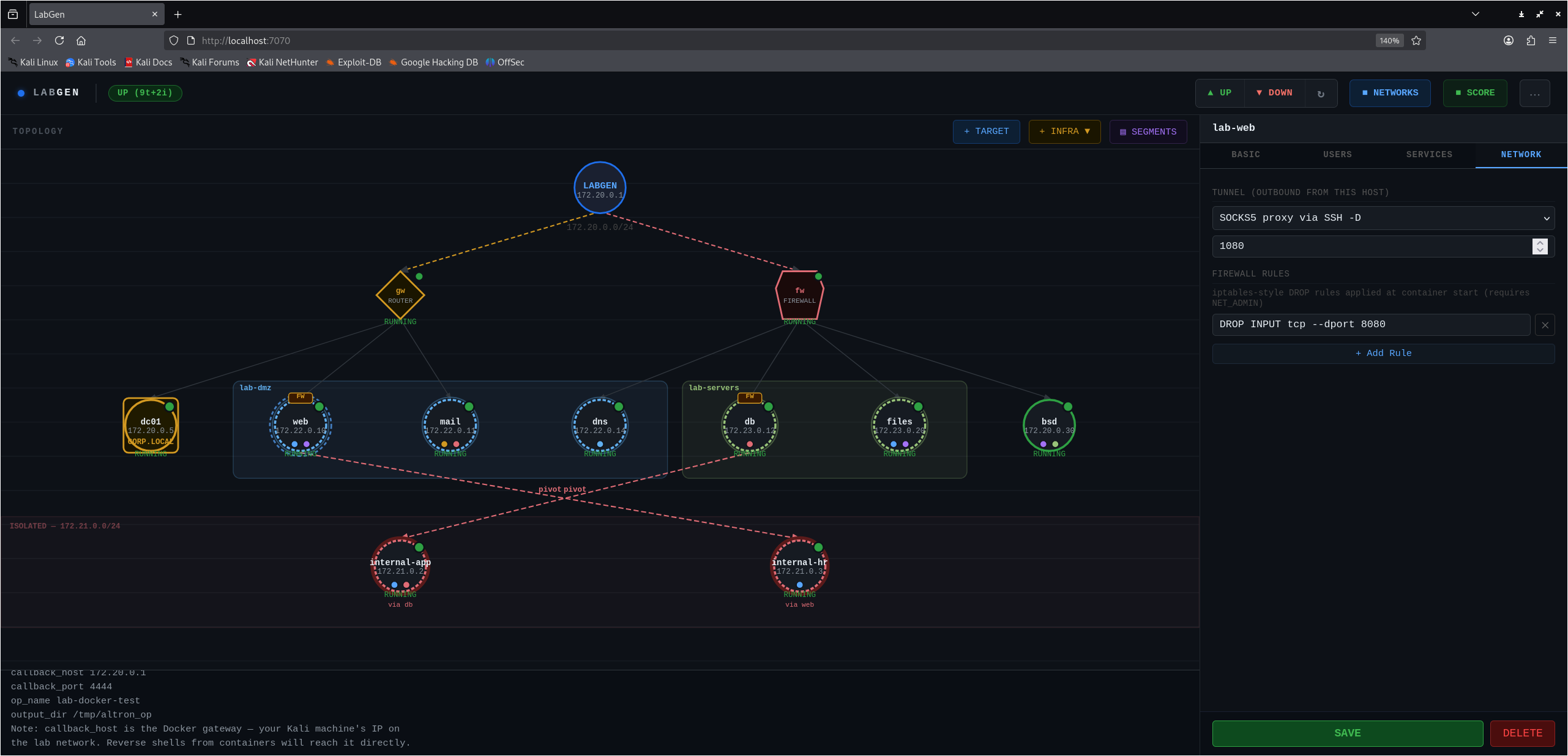Select the gw router node
1568x756 pixels.
tap(400, 295)
